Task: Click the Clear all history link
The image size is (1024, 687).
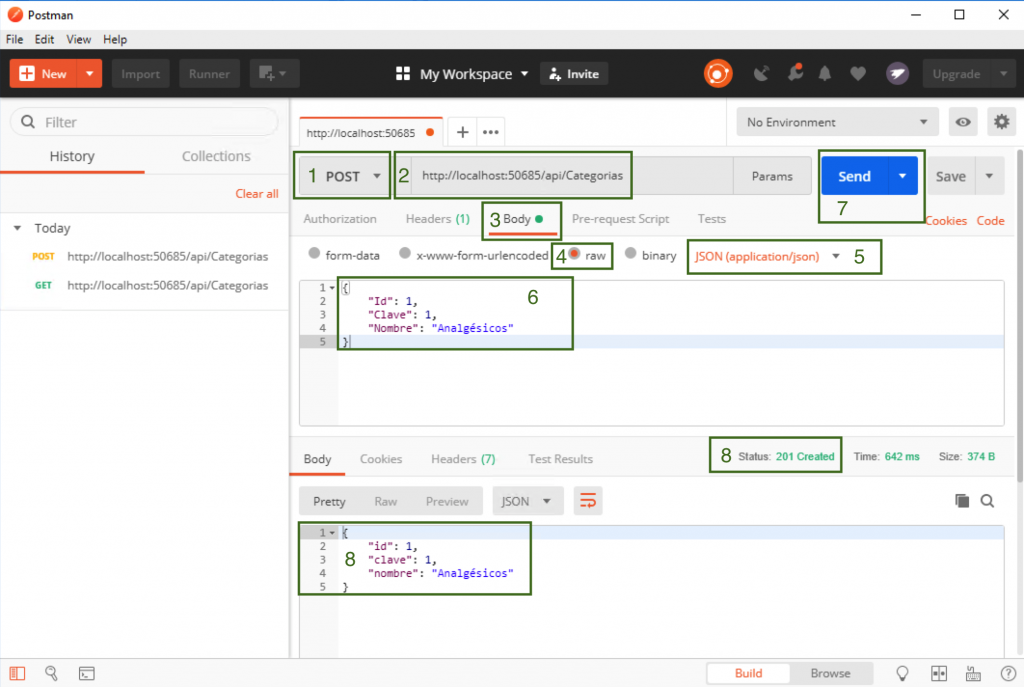Action: coord(257,193)
